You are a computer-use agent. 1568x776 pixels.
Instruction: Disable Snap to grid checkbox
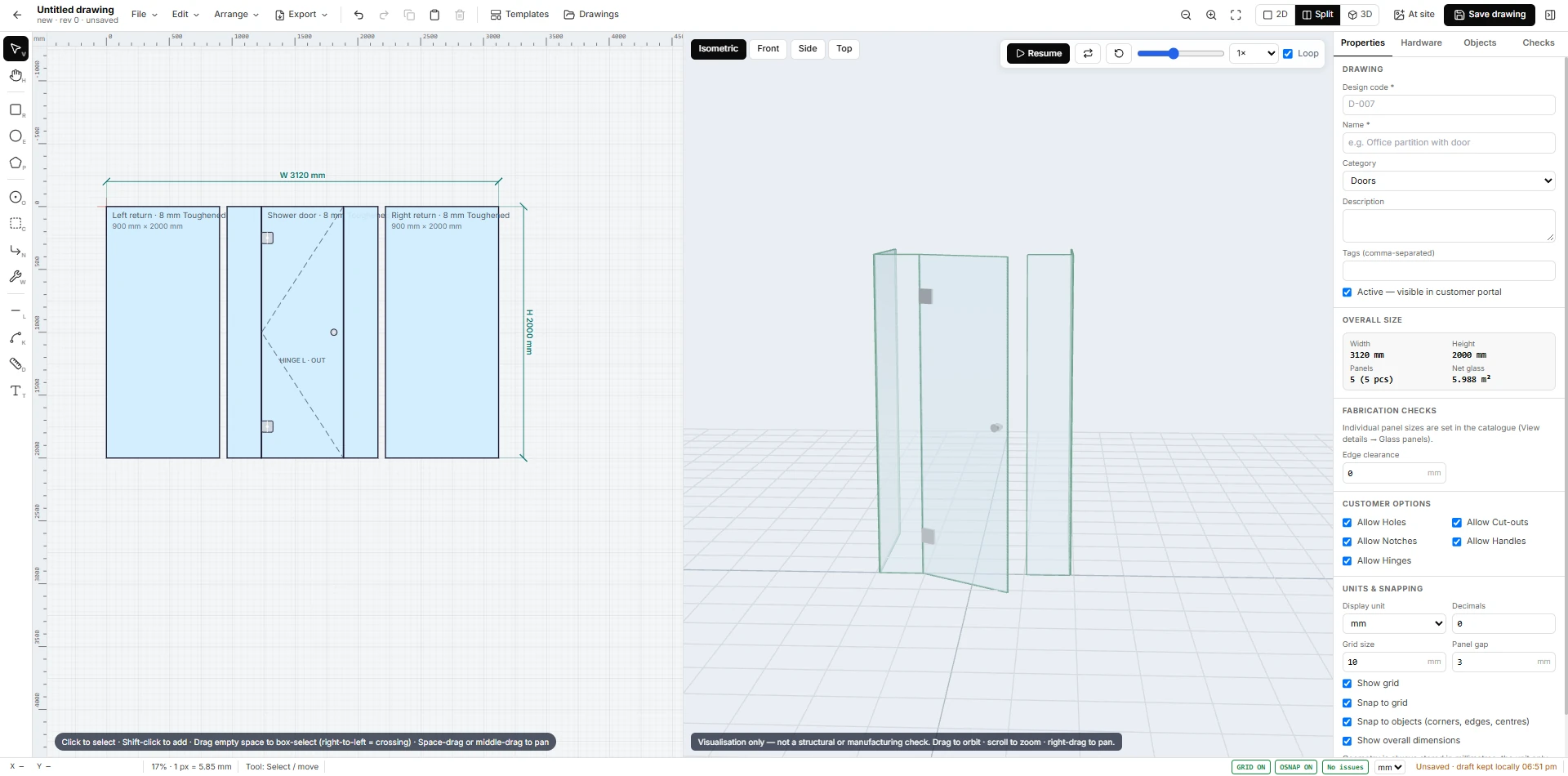tap(1347, 703)
